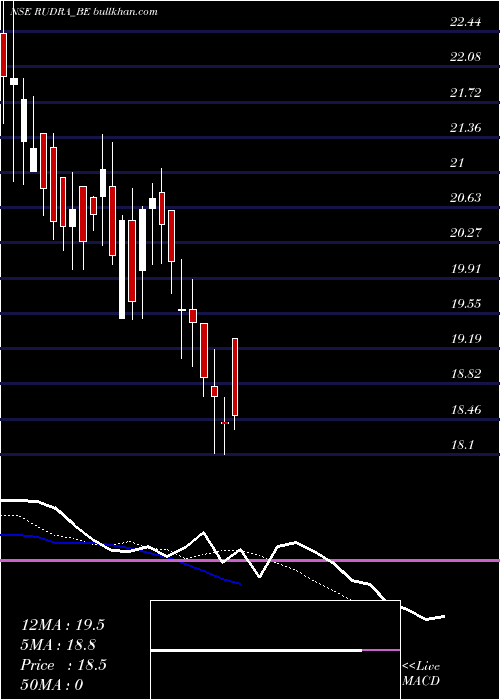Click the 12MA : 19.5 readout

[x=63, y=625]
